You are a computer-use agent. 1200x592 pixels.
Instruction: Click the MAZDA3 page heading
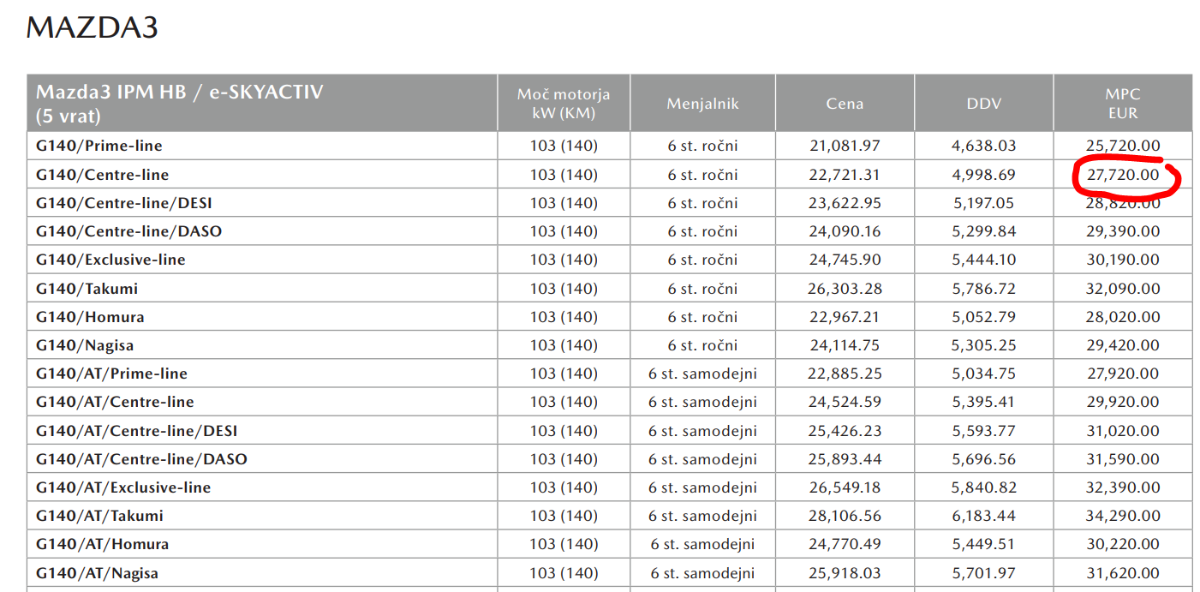point(92,29)
